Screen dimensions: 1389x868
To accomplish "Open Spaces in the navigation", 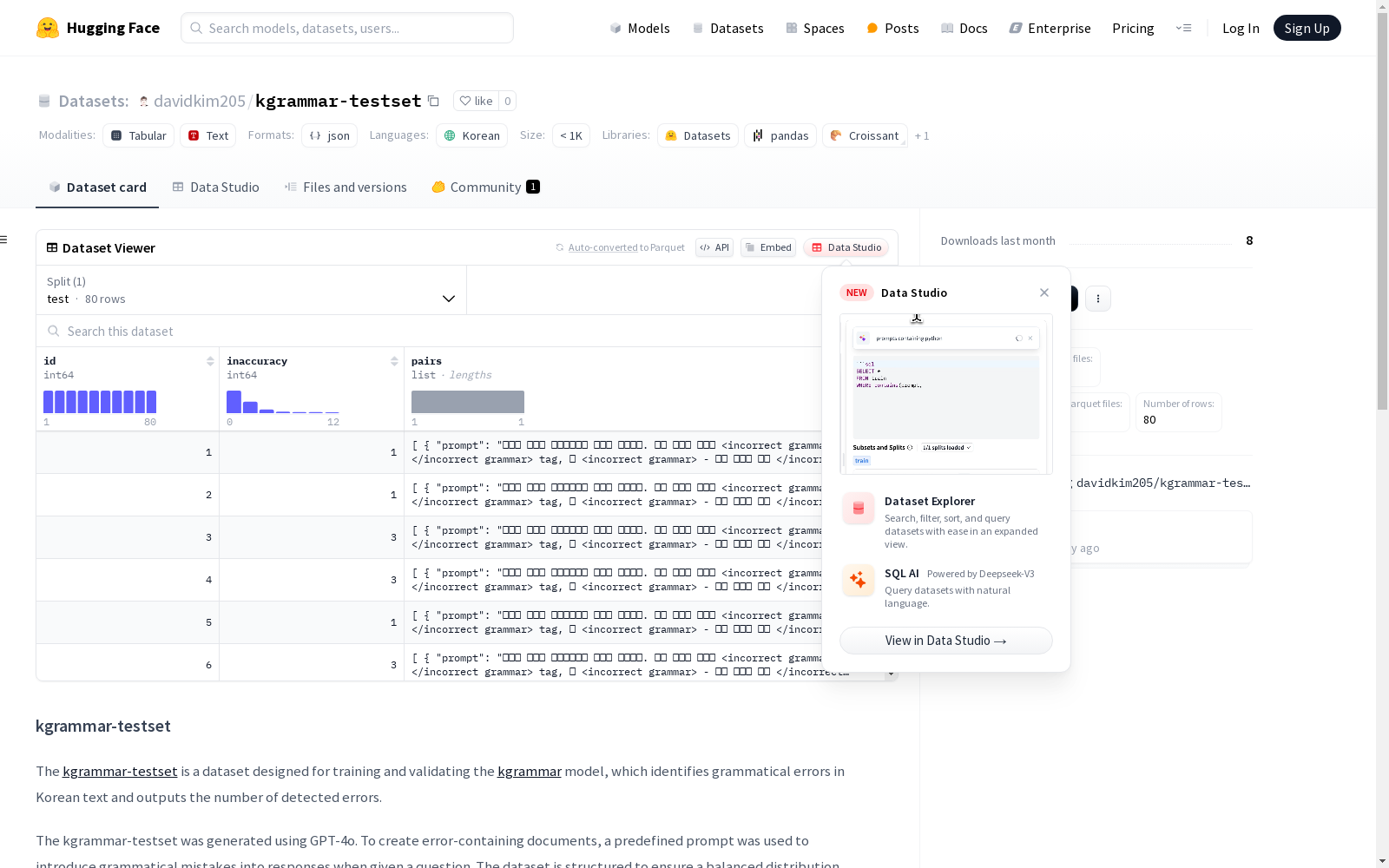I will coord(815,28).
